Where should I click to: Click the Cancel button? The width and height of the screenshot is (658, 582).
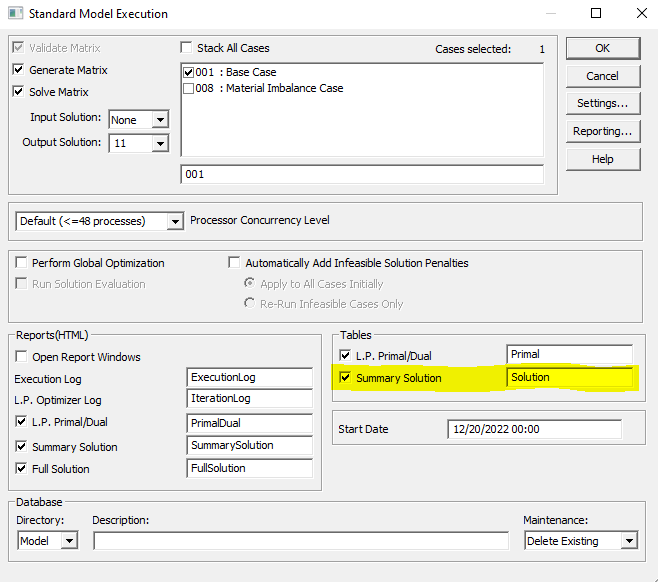(602, 76)
